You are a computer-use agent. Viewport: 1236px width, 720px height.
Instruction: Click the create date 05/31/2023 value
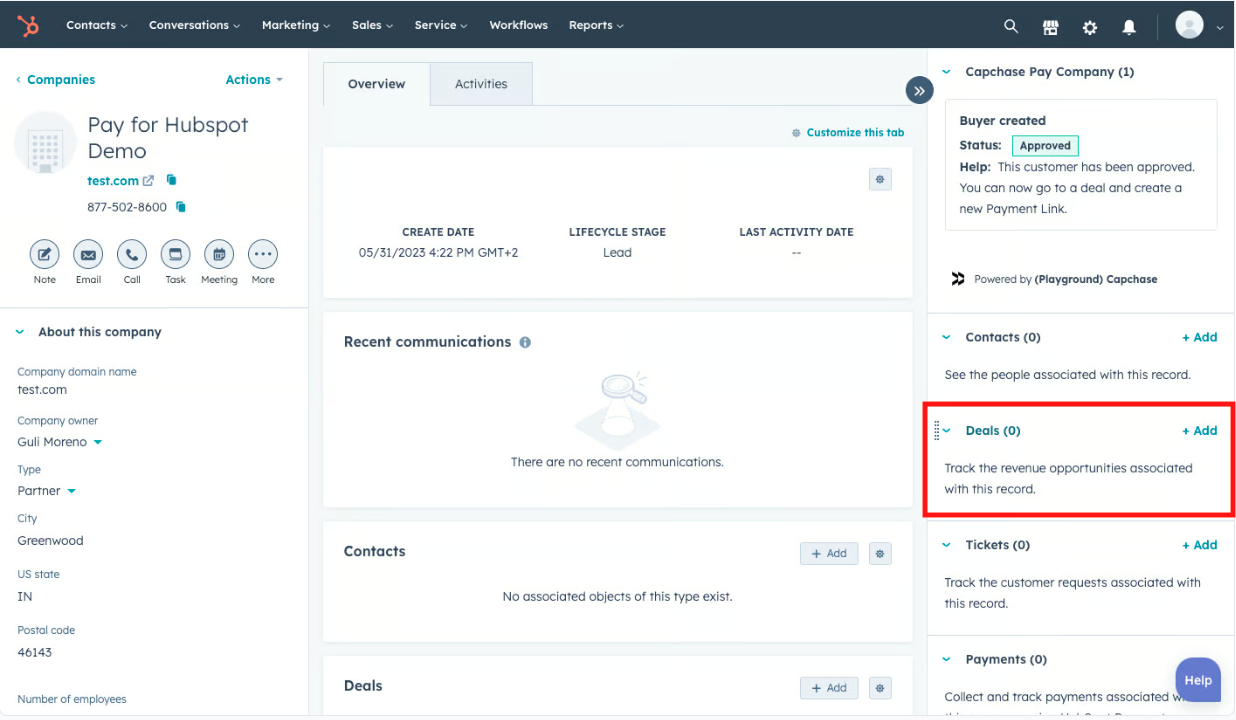(x=438, y=253)
